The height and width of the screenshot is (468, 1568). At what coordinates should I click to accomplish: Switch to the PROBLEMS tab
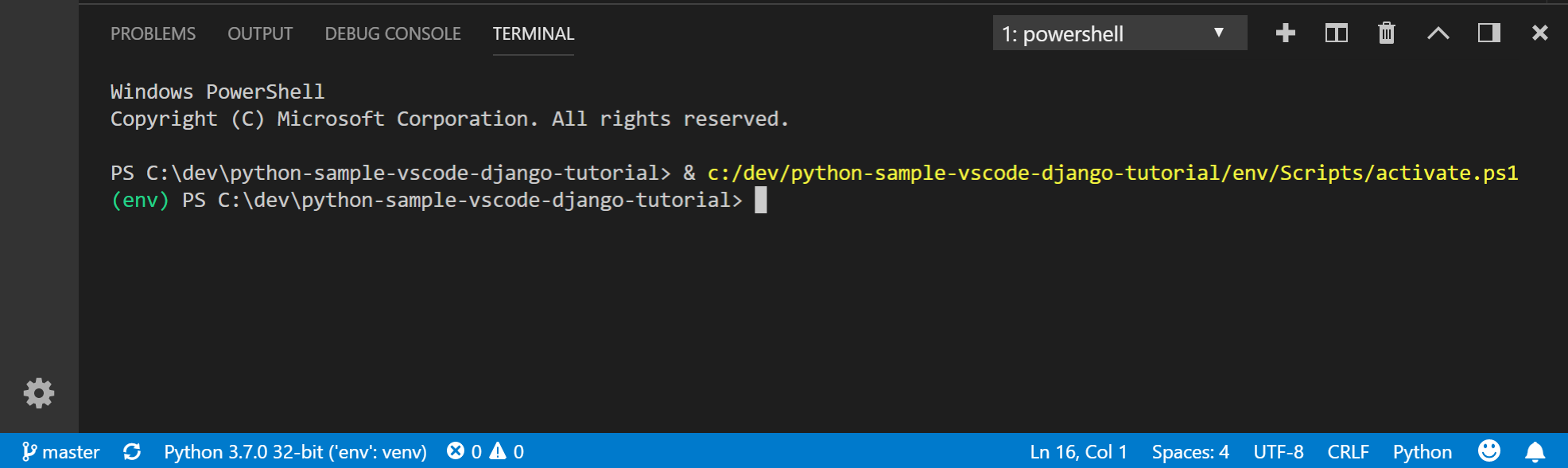153,34
